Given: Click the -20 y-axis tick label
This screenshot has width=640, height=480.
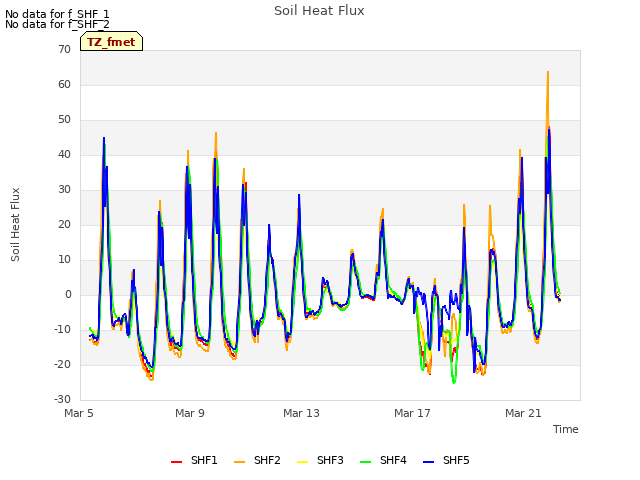Looking at the screenshot, I should [62, 364].
